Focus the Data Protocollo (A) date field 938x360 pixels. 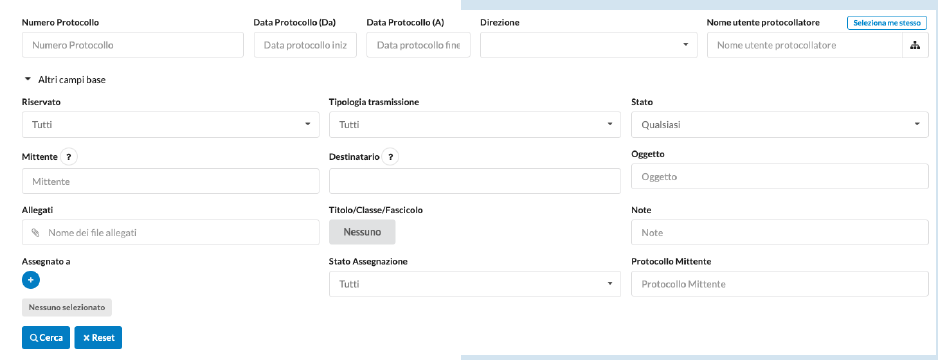click(x=418, y=45)
